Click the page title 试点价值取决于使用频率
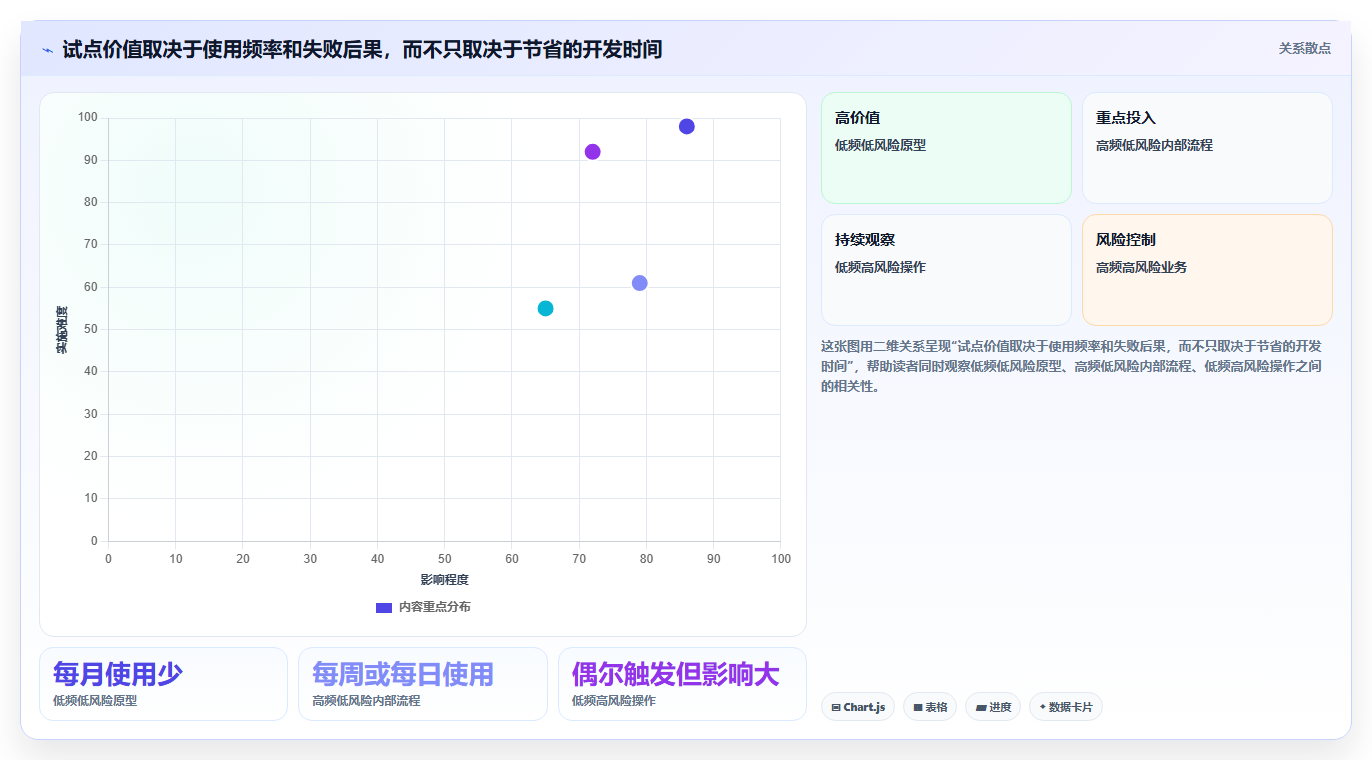The image size is (1372, 760). pyautogui.click(x=362, y=49)
